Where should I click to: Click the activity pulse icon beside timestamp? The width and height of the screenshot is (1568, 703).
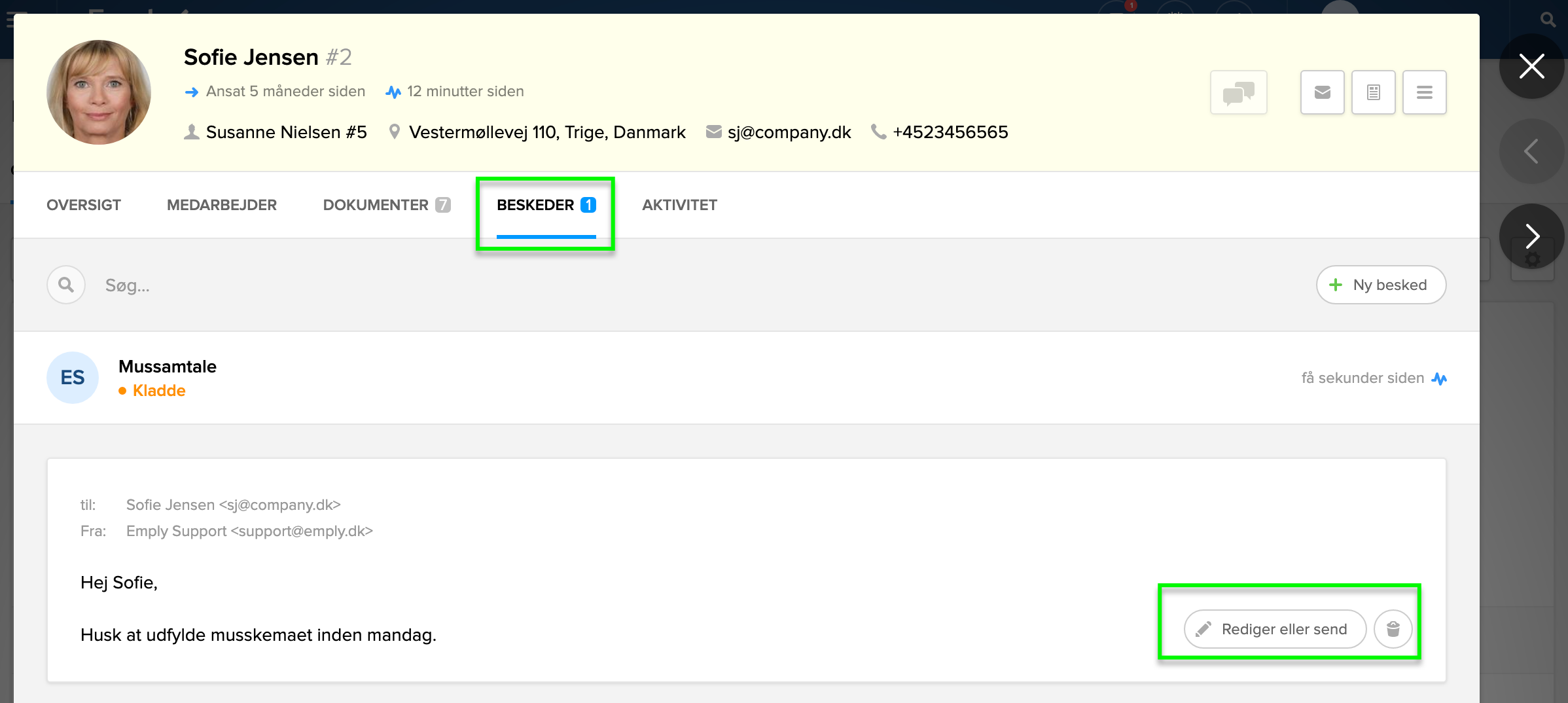coord(1439,378)
